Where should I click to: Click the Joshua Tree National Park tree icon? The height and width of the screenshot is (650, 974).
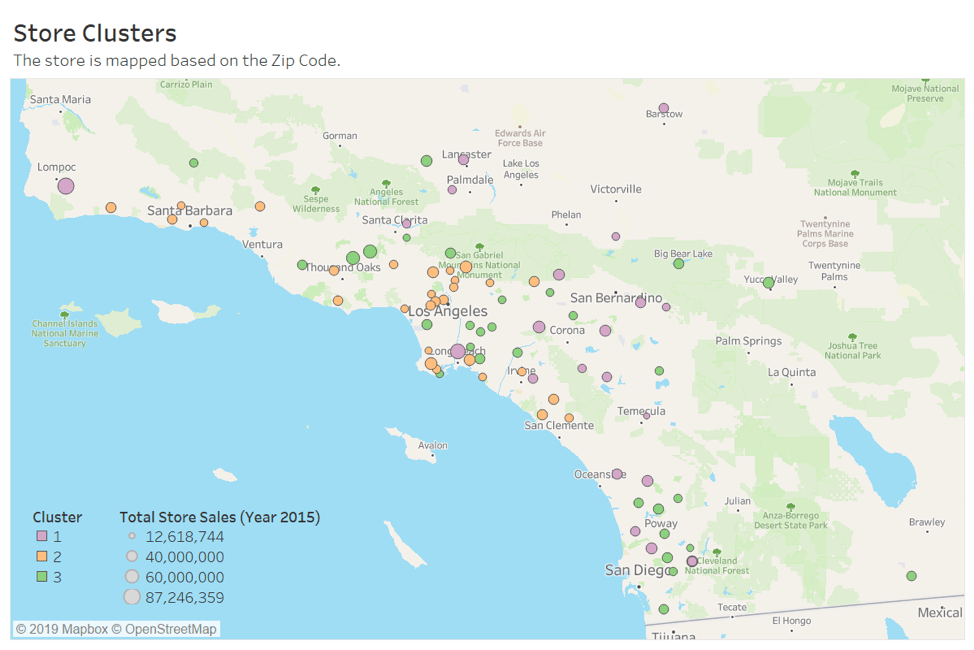point(853,335)
